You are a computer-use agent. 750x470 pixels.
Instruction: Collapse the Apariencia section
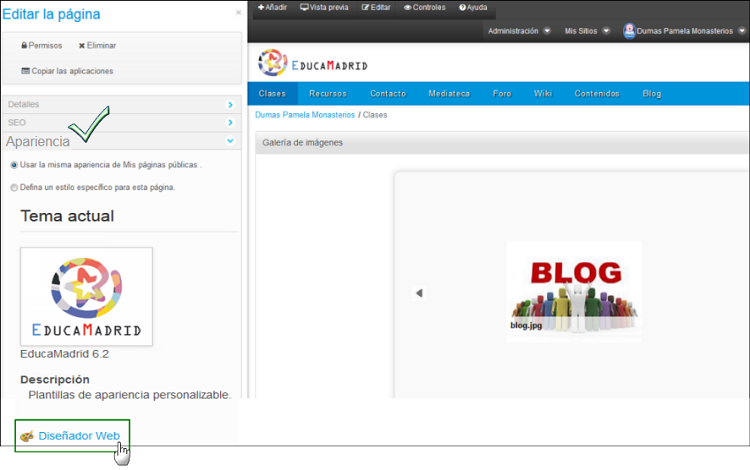coord(230,142)
